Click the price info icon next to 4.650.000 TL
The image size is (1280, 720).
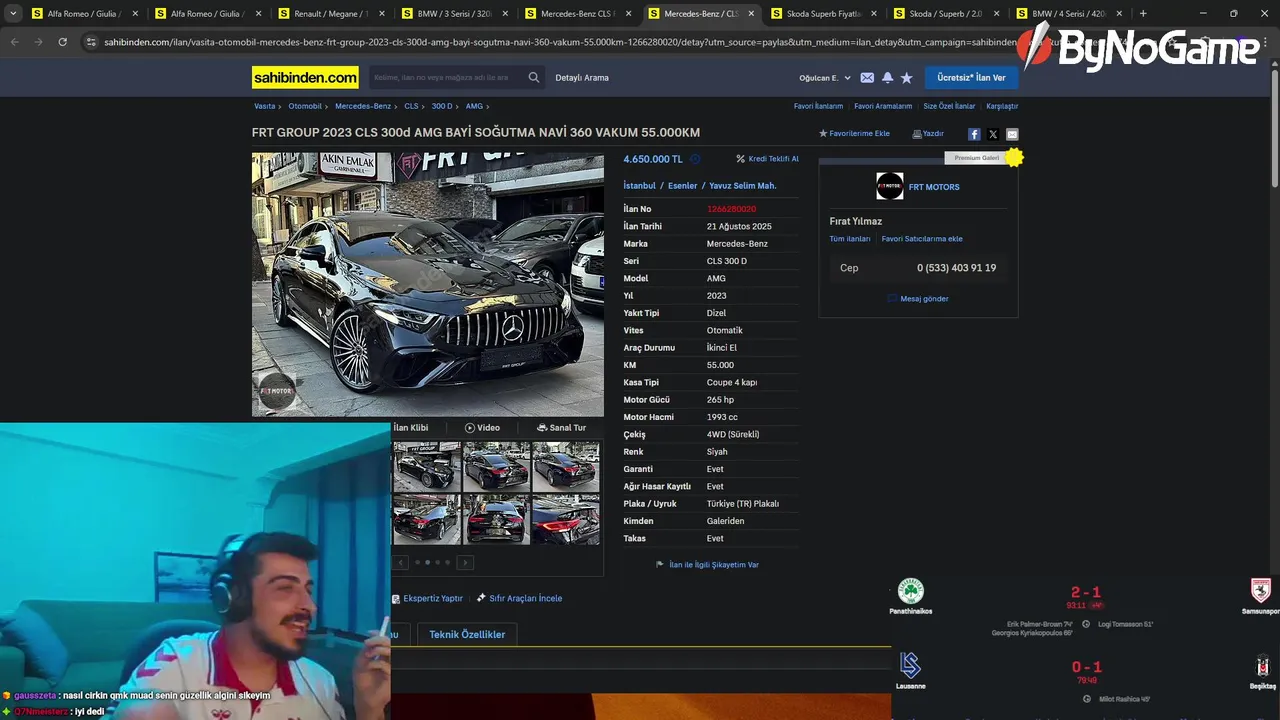695,159
